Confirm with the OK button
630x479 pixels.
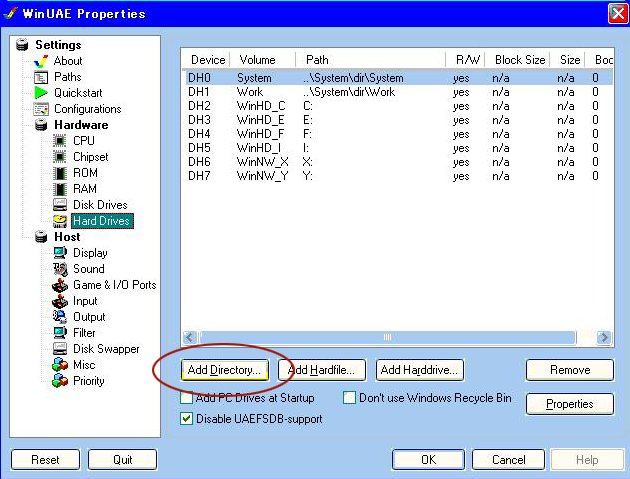428,459
